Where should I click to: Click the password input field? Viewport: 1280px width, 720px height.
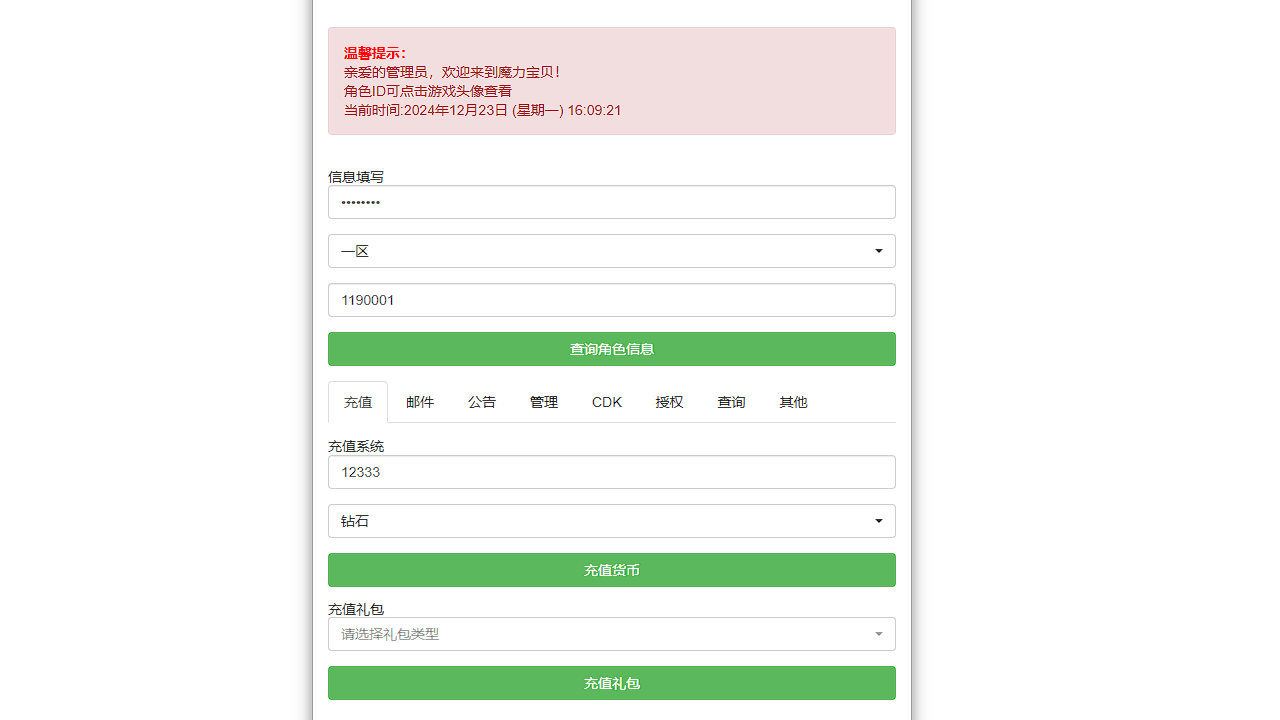point(612,202)
